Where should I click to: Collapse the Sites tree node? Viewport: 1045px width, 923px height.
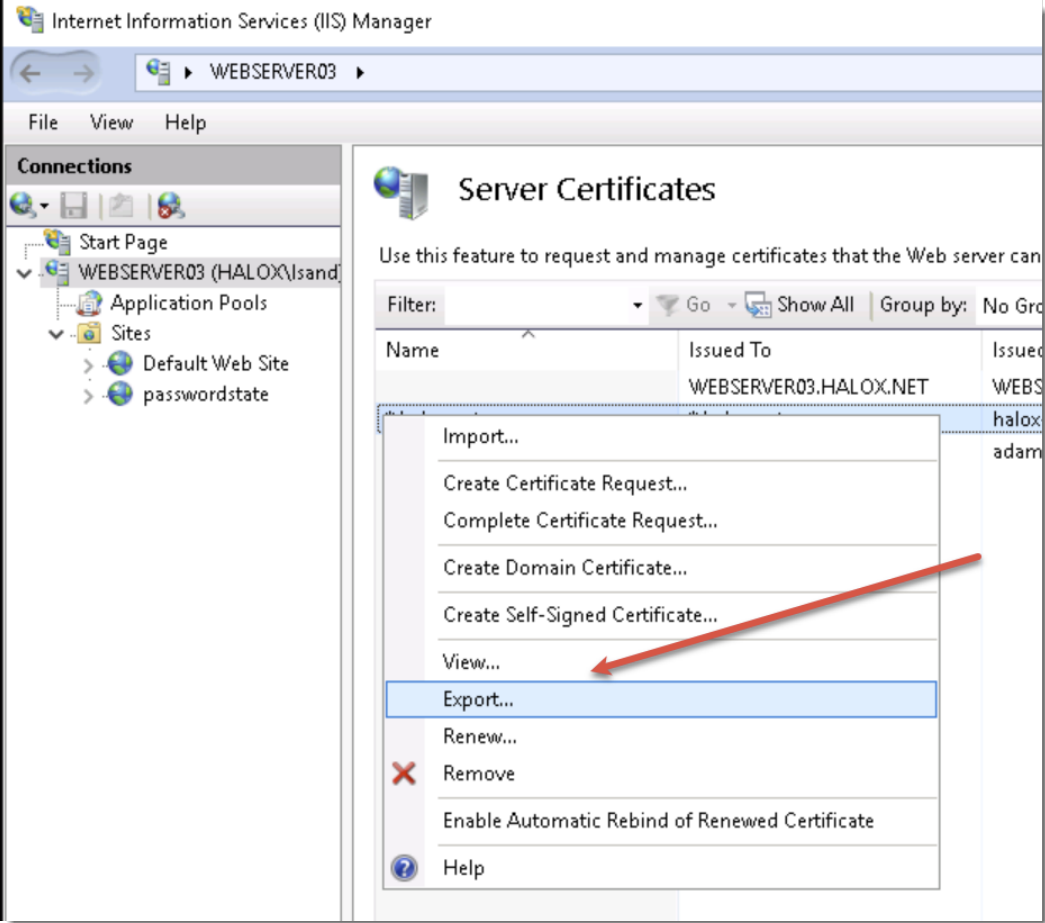(57, 333)
